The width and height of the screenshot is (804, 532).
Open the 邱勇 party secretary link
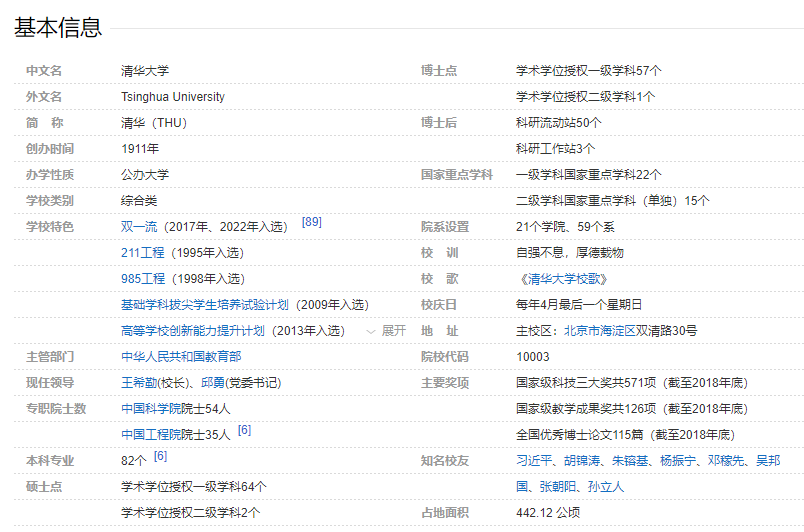point(213,383)
